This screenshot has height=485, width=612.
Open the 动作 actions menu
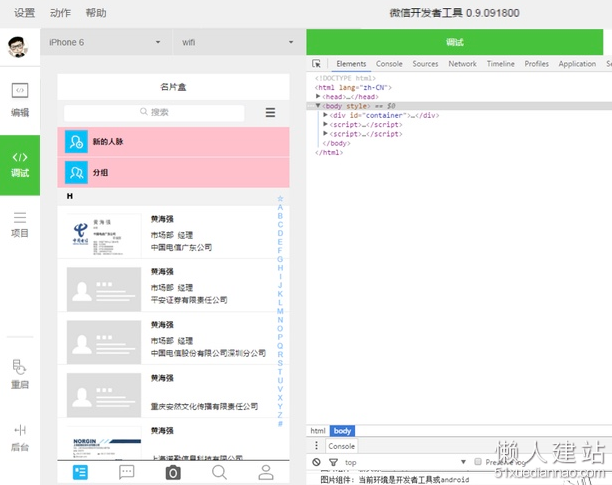tap(60, 13)
